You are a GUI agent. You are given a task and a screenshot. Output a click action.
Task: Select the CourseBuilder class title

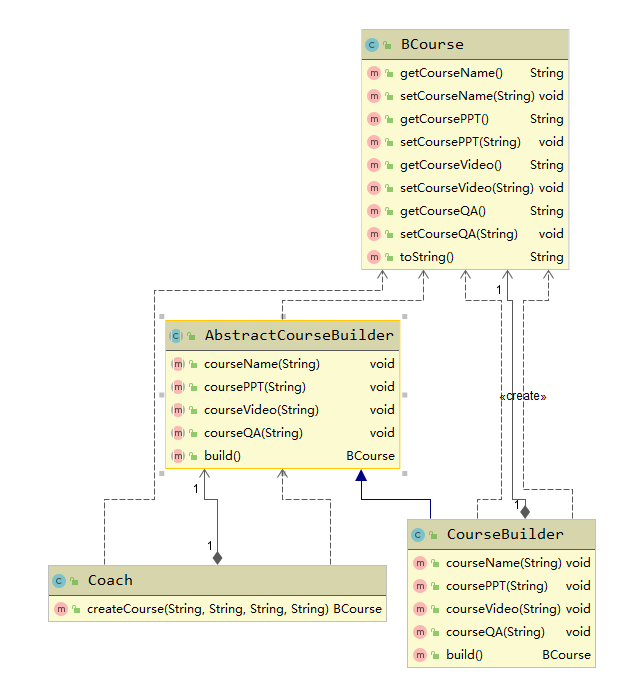pyautogui.click(x=505, y=535)
